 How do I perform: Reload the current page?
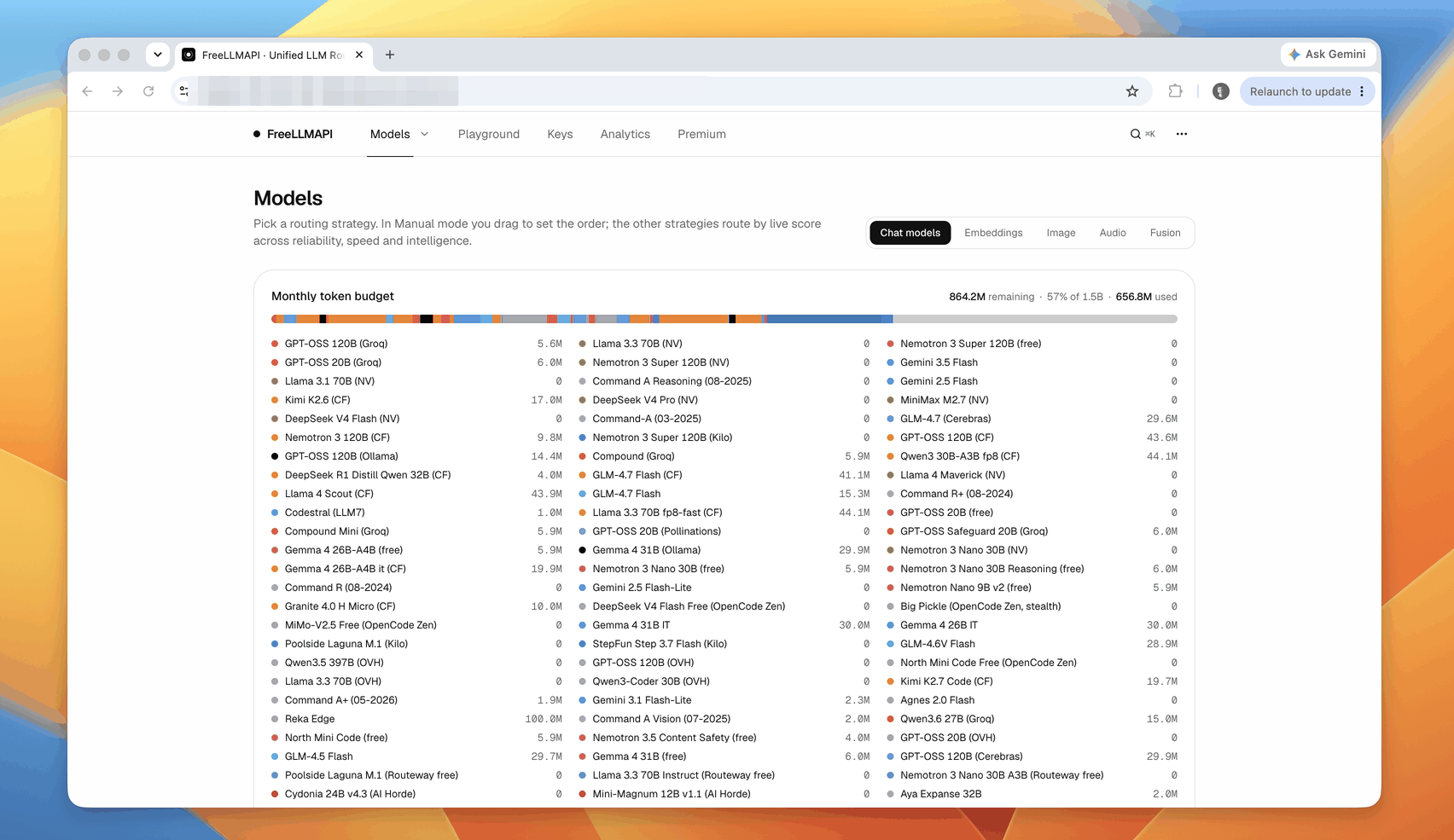pyautogui.click(x=148, y=91)
